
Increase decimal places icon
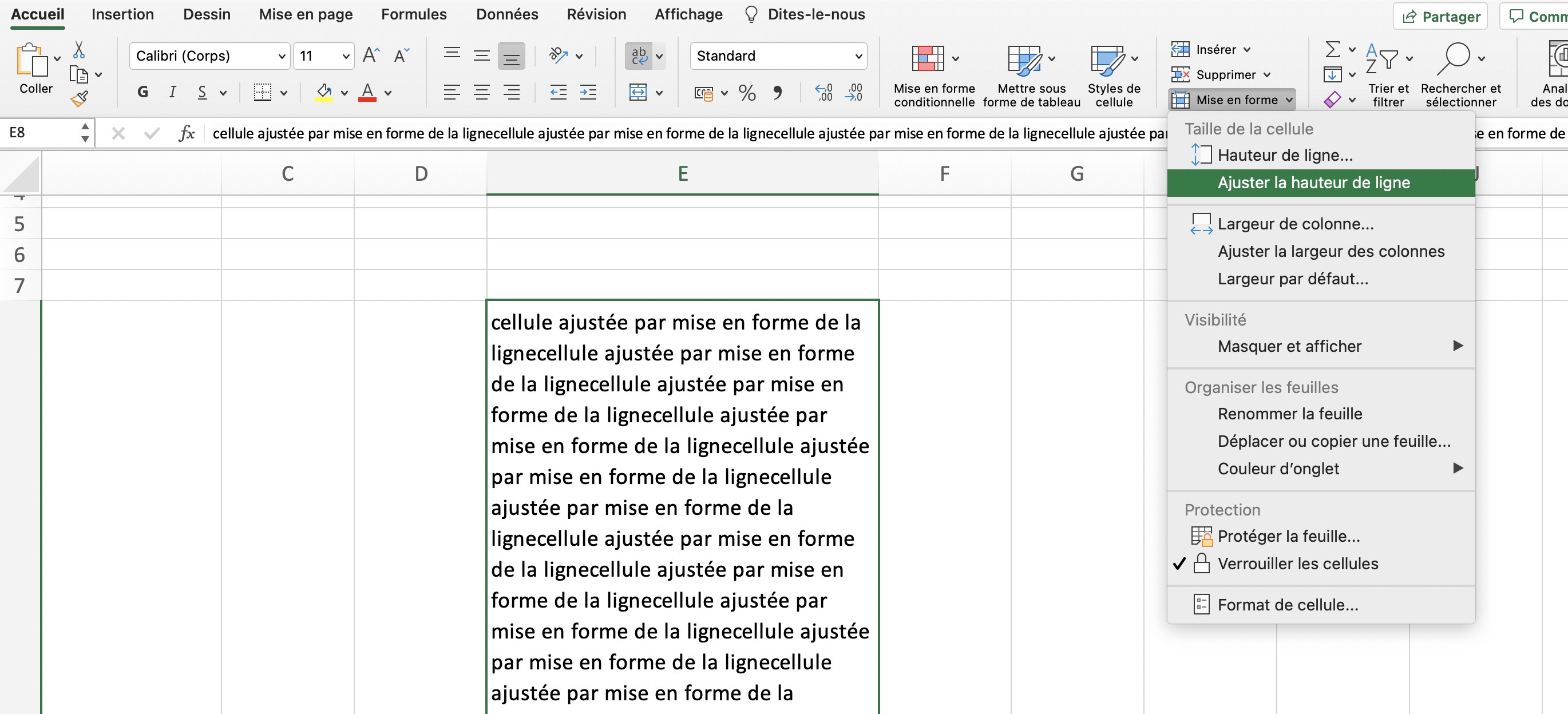click(824, 93)
